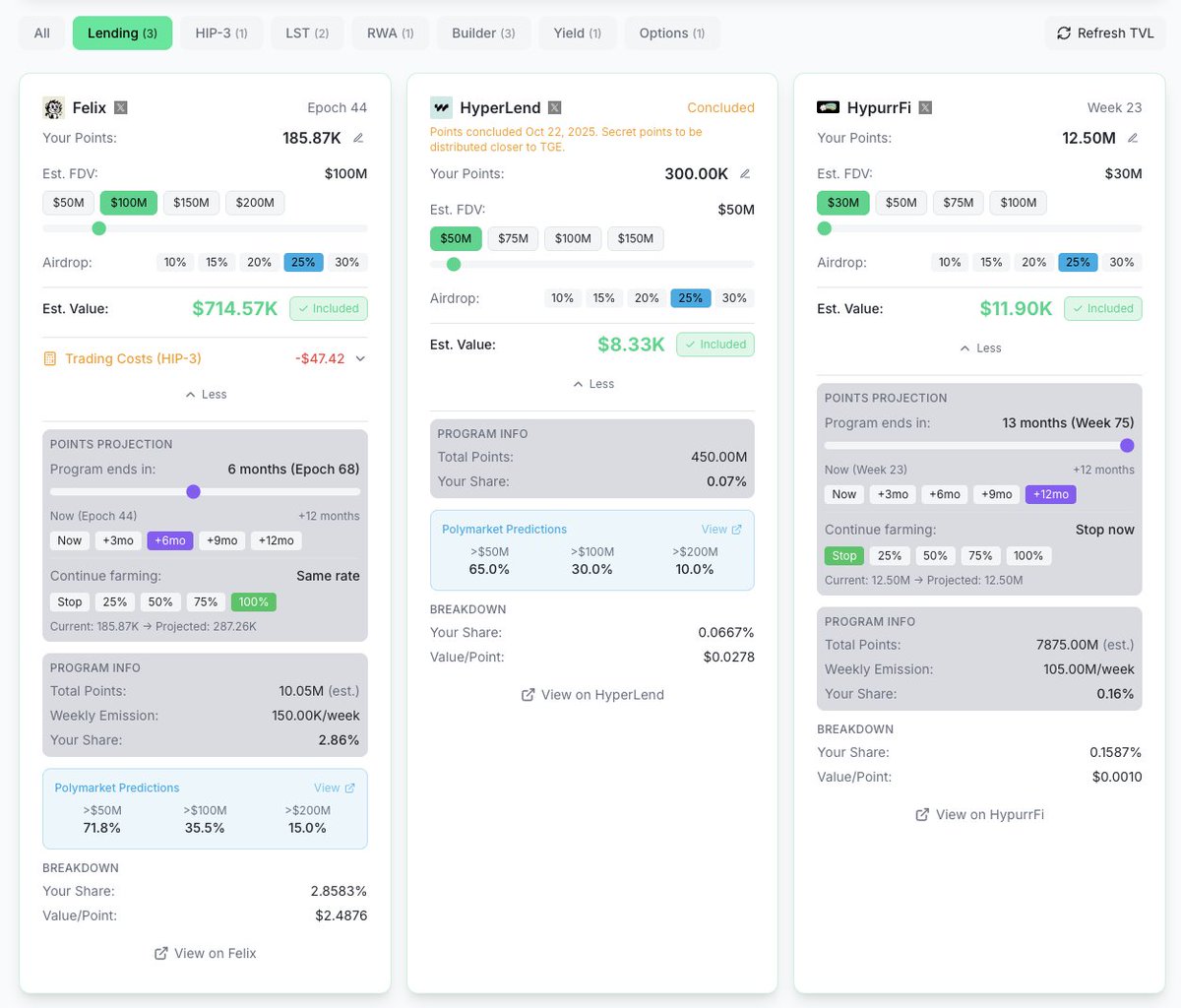Select $75M FDV for HyperLend
Viewport: 1181px width, 1008px height.
514,238
